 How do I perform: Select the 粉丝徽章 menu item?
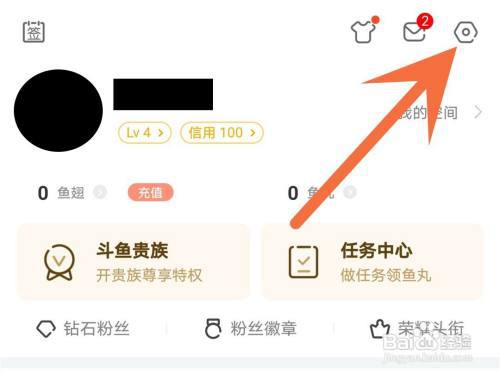(x=251, y=329)
